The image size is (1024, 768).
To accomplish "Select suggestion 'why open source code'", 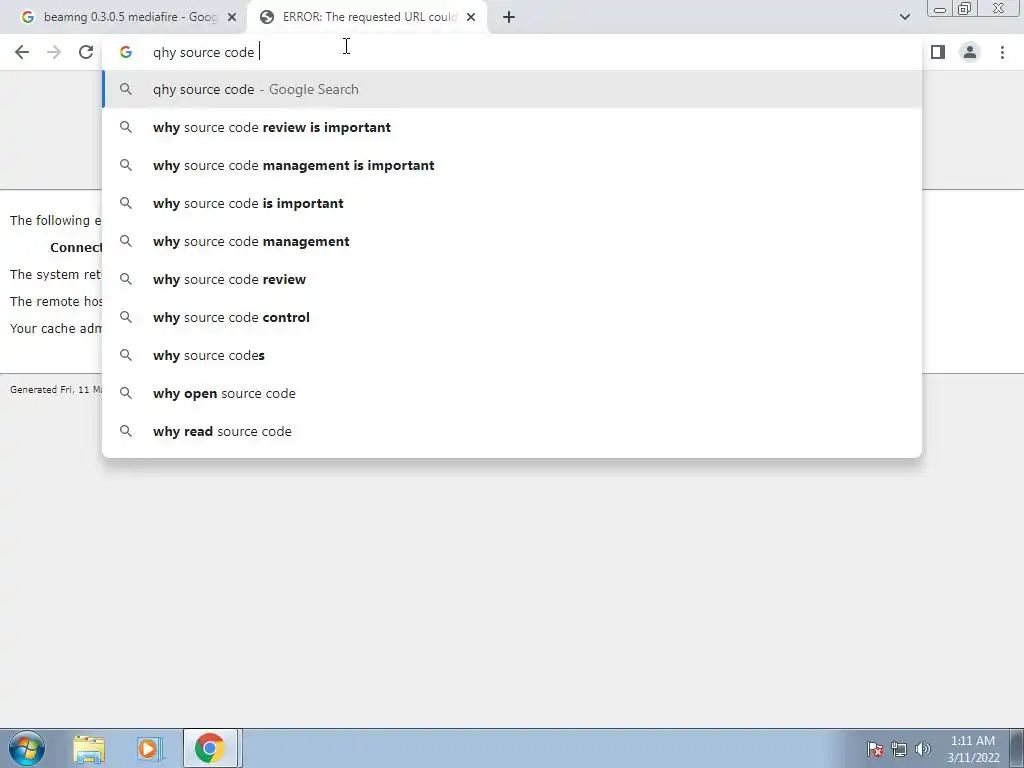I will (512, 393).
